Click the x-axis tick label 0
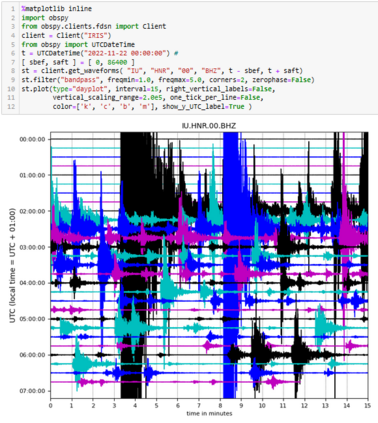This screenshot has width=378, height=423. point(50,406)
